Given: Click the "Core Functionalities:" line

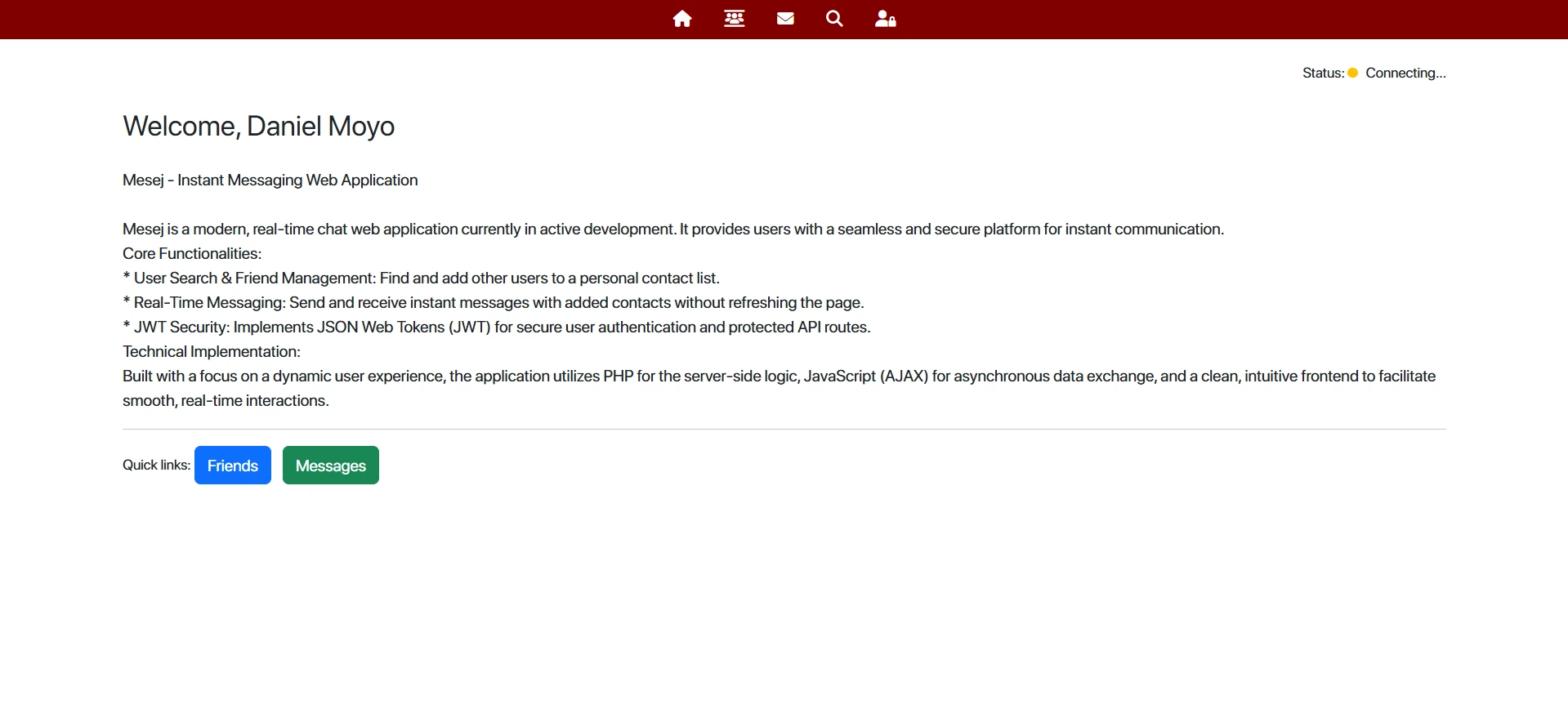Looking at the screenshot, I should tap(192, 254).
